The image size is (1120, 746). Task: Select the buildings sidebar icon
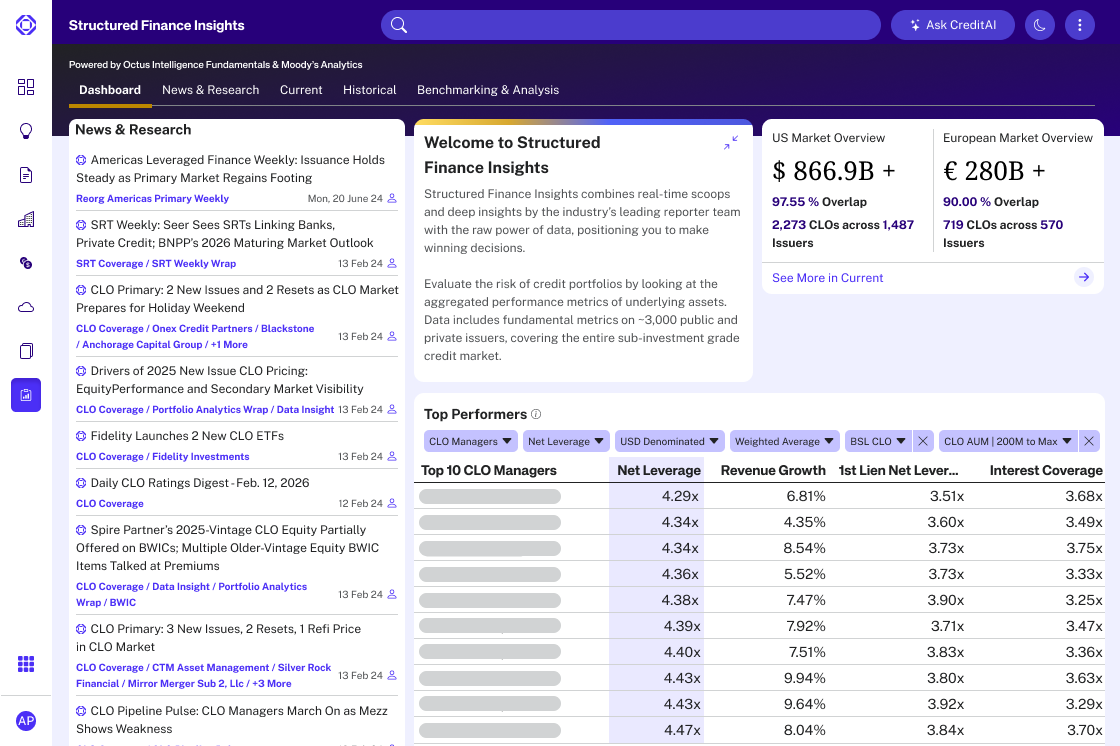(x=26, y=219)
